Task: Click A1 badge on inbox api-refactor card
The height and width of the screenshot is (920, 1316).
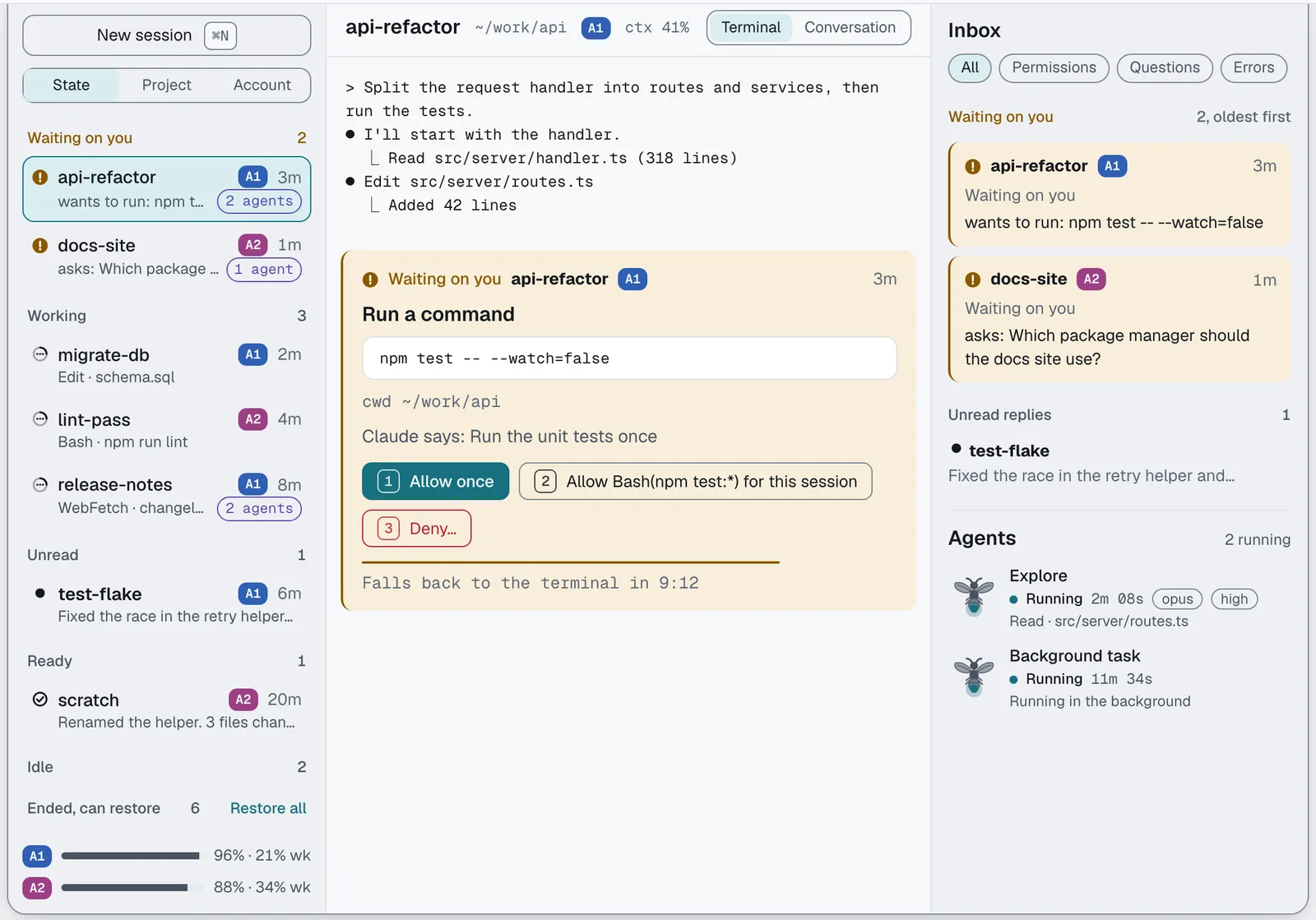Action: pos(1112,166)
